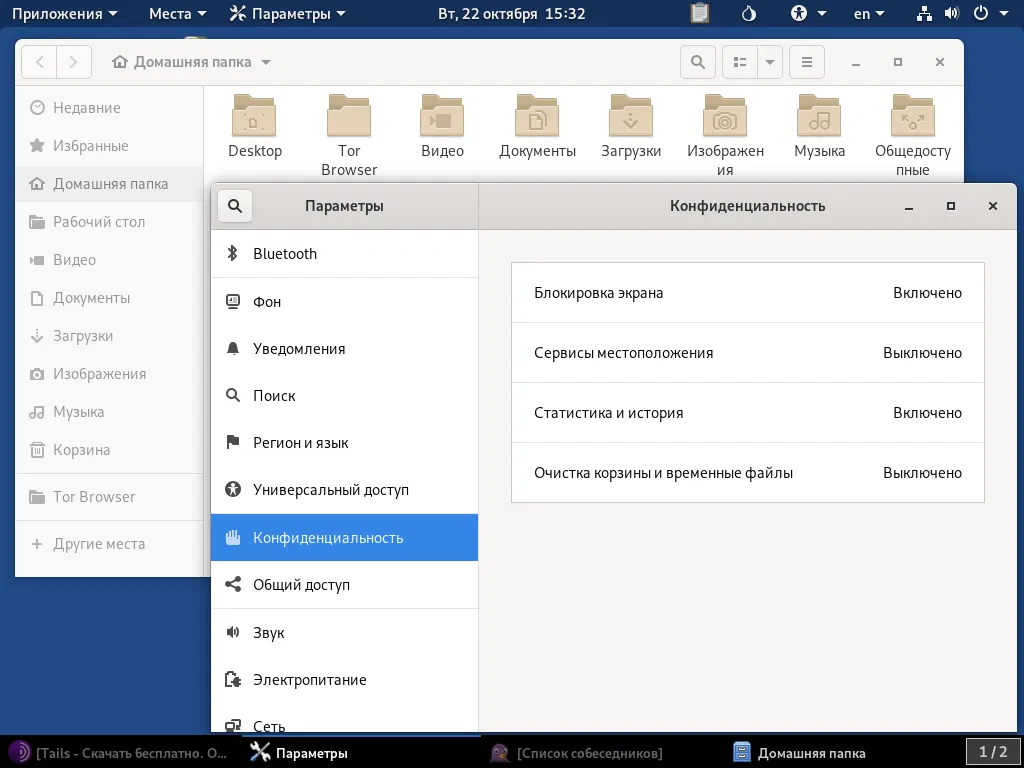This screenshot has width=1024, height=768.
Task: Open Блокировка экрана setting row
Action: 747,293
